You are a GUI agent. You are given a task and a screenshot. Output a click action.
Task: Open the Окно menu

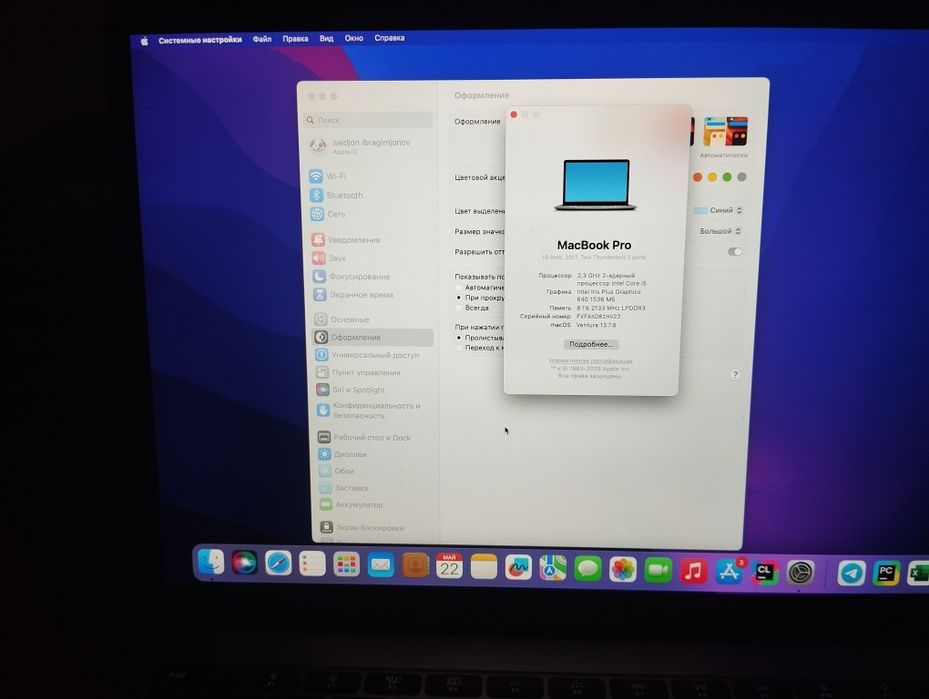(354, 38)
